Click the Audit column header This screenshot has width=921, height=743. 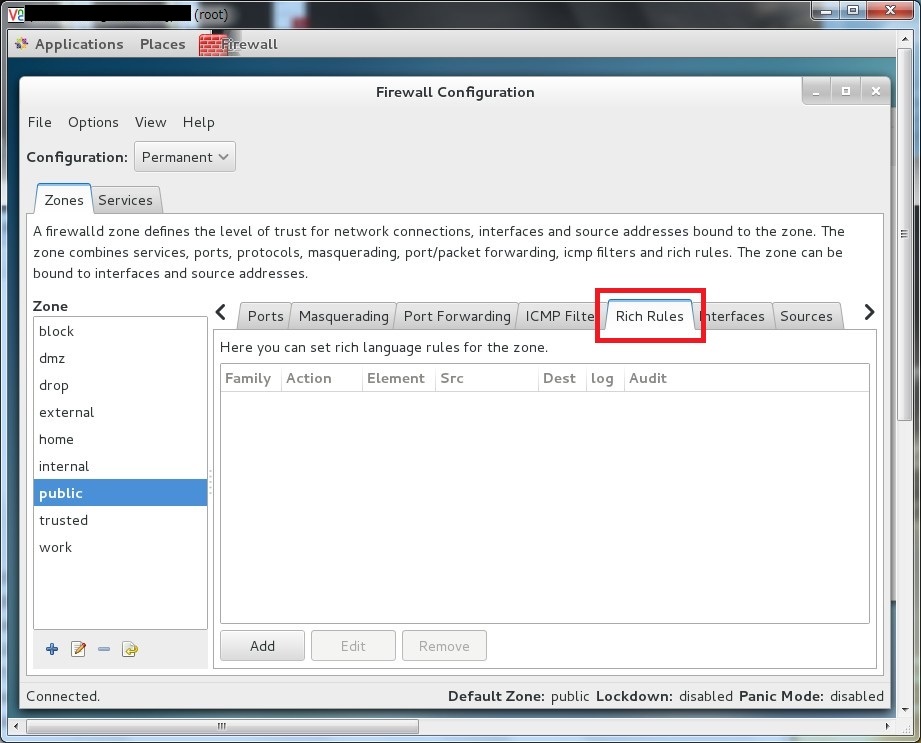(x=746, y=378)
